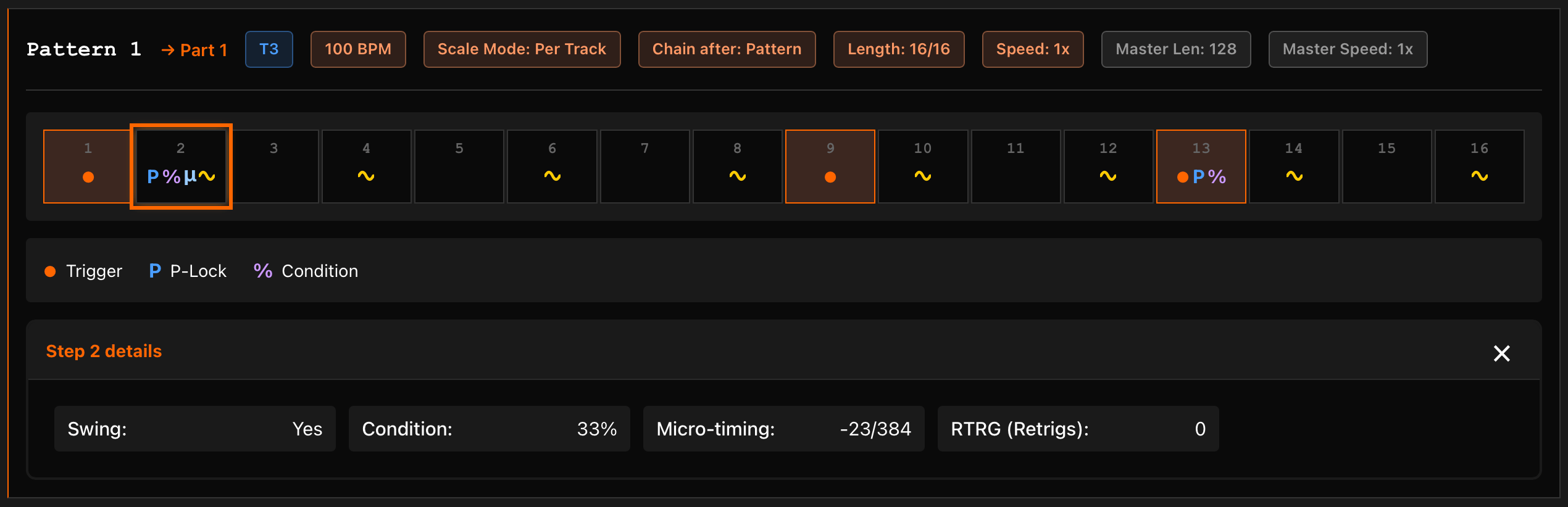Click the trigger dot on step 9
This screenshot has height=507, width=1568.
point(830,177)
